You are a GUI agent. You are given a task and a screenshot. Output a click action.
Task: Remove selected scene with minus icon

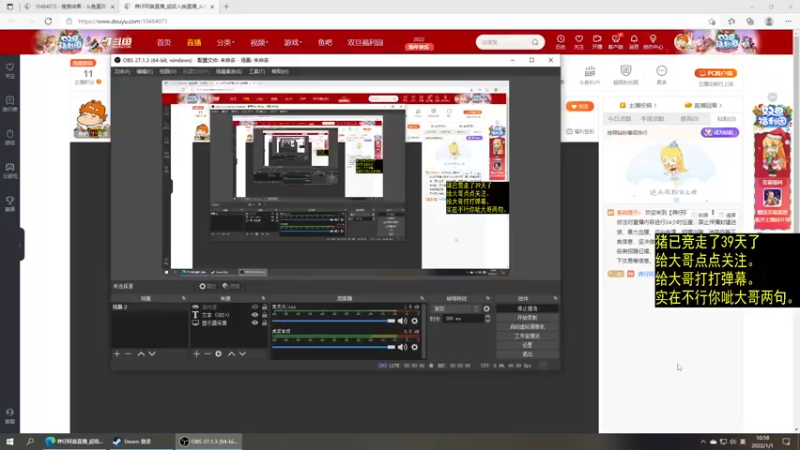click(128, 354)
